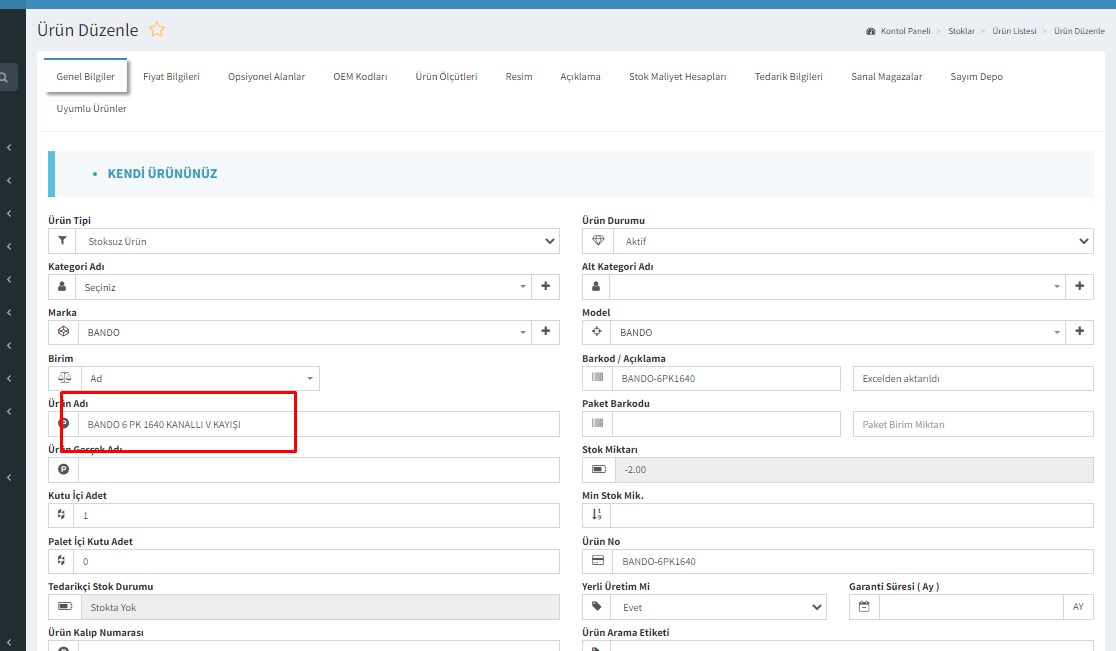
Task: Click the Min Stok Mik. input field
Action: [x=850, y=515]
